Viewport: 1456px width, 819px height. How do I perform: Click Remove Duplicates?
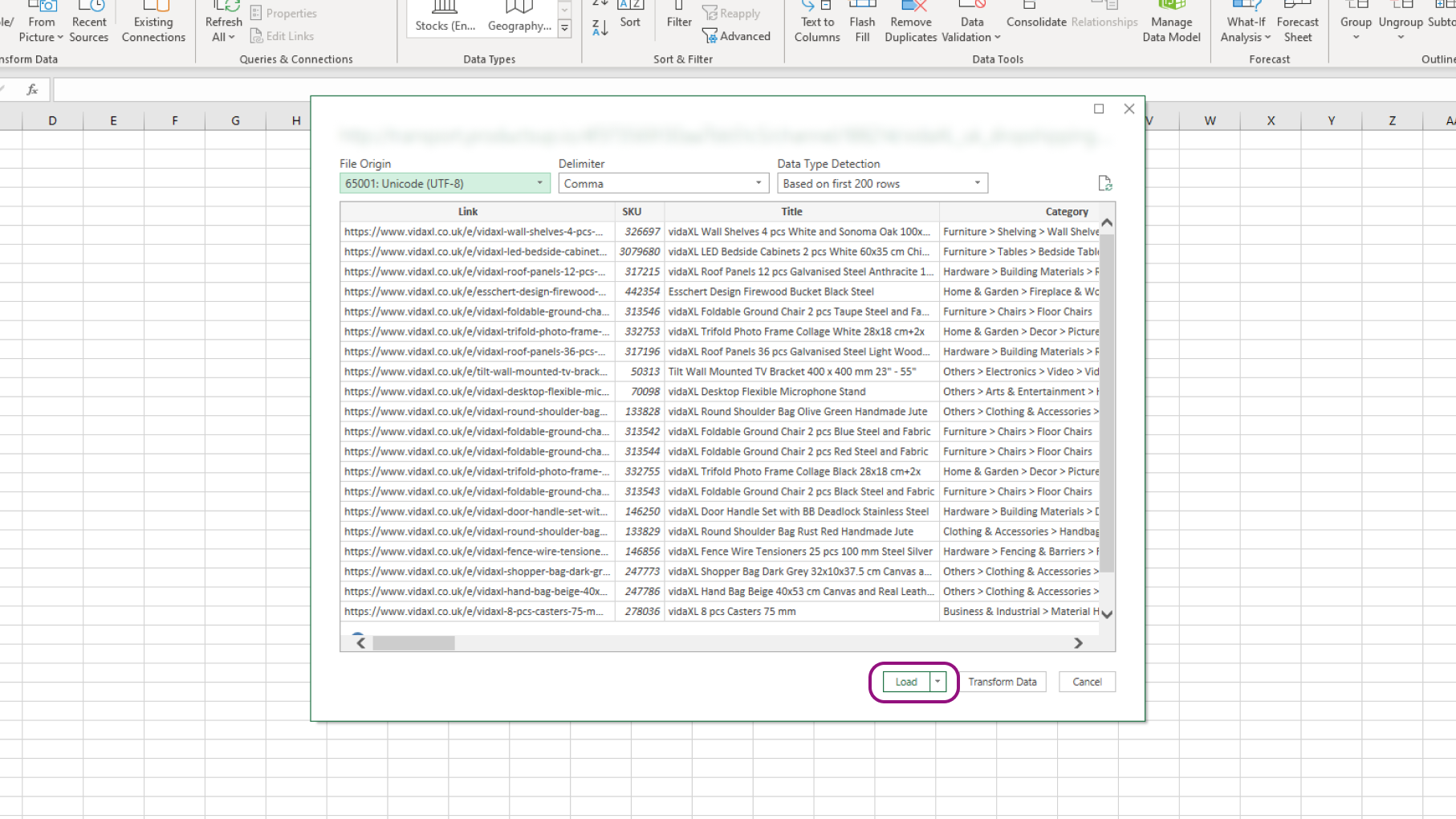pos(911,22)
